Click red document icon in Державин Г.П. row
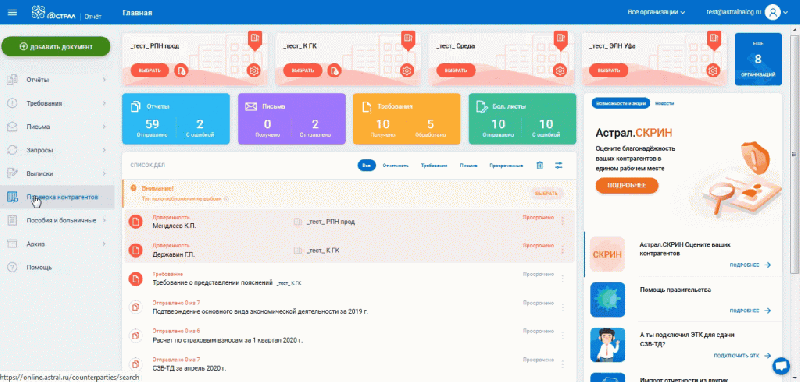Screen dimensions: 800x382 click(x=135, y=250)
